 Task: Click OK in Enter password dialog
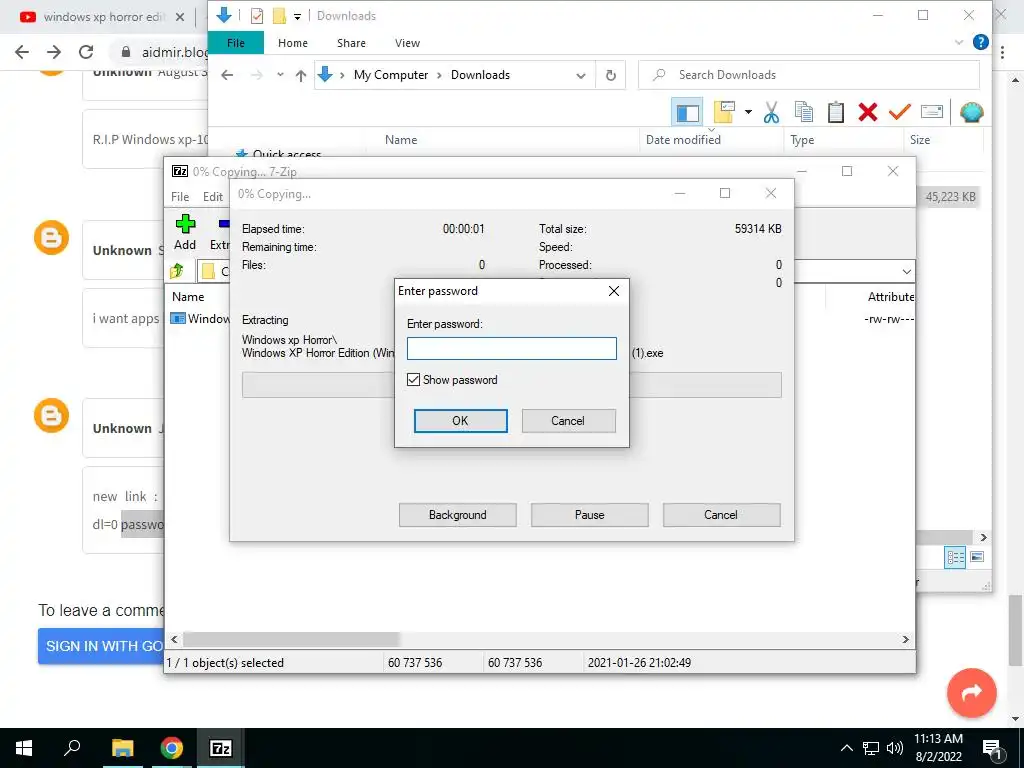(x=460, y=421)
